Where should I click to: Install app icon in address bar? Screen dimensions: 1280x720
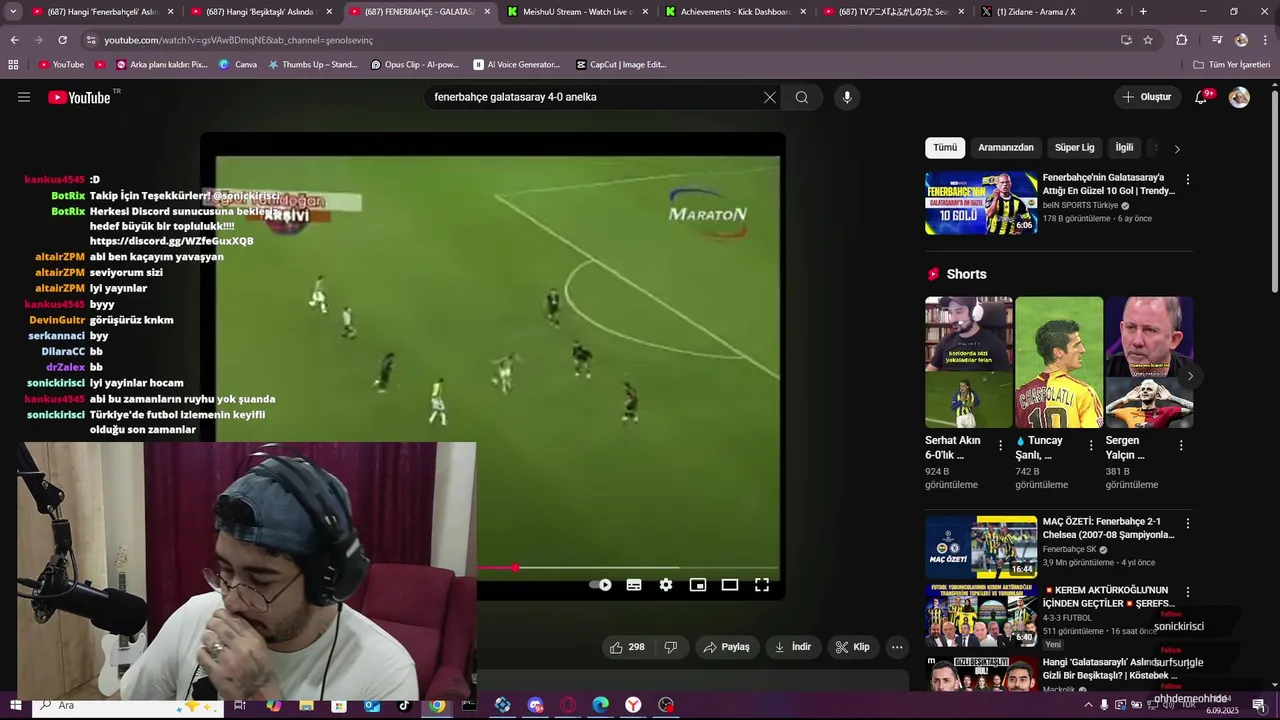coord(1126,40)
